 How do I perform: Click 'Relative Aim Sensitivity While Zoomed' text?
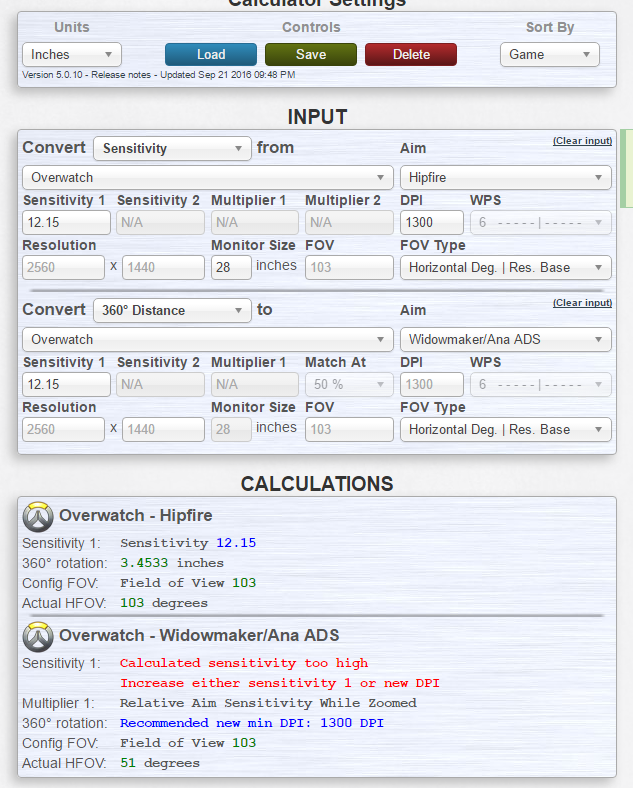[x=268, y=703]
